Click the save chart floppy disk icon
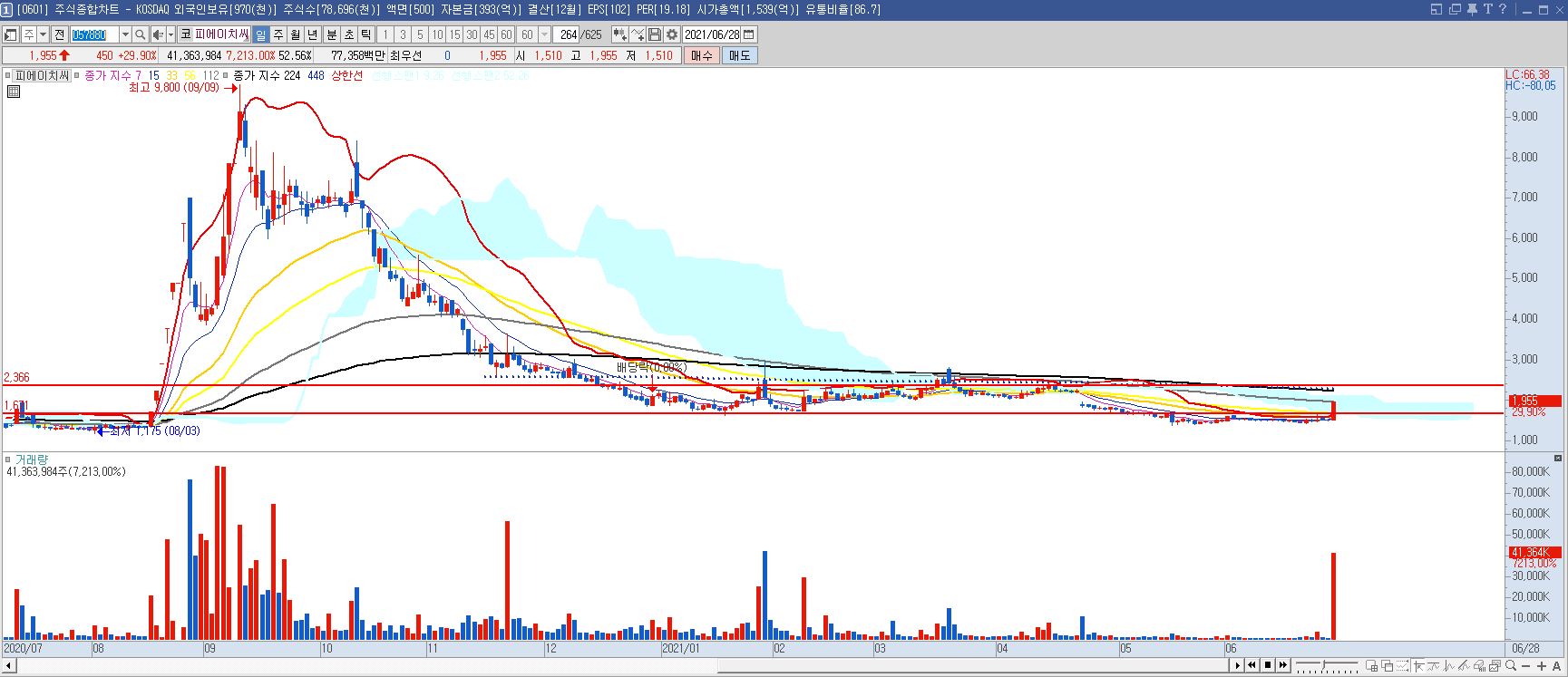The width and height of the screenshot is (1568, 677). point(655,34)
